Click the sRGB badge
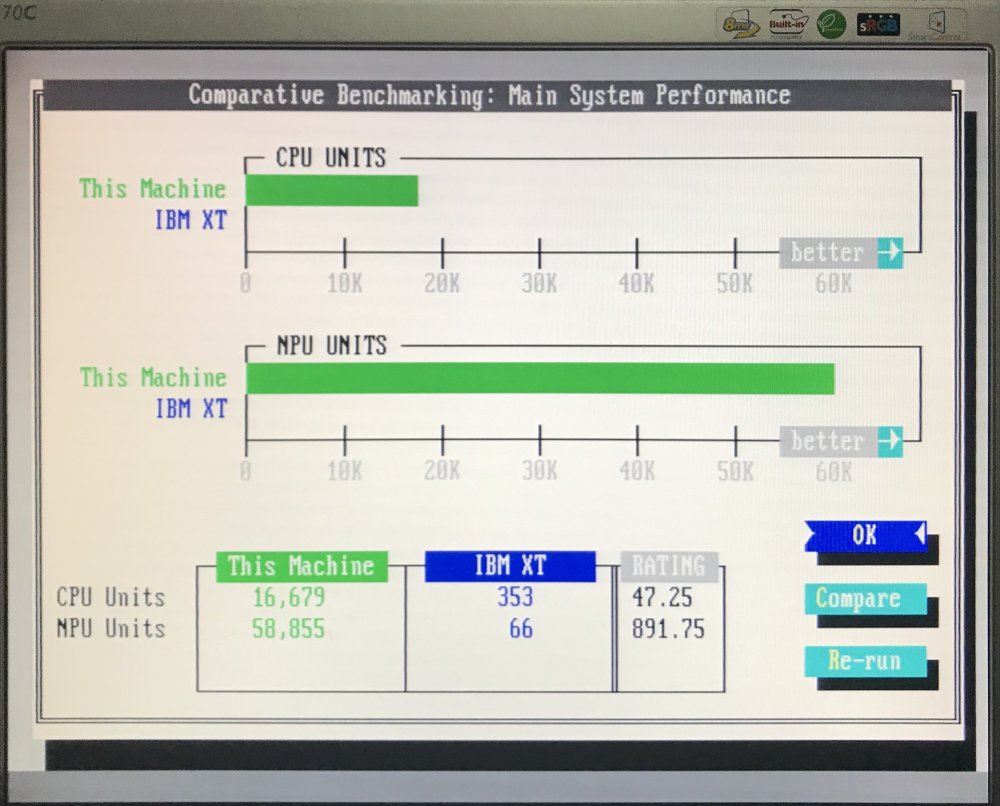This screenshot has width=1000, height=806. [x=877, y=24]
